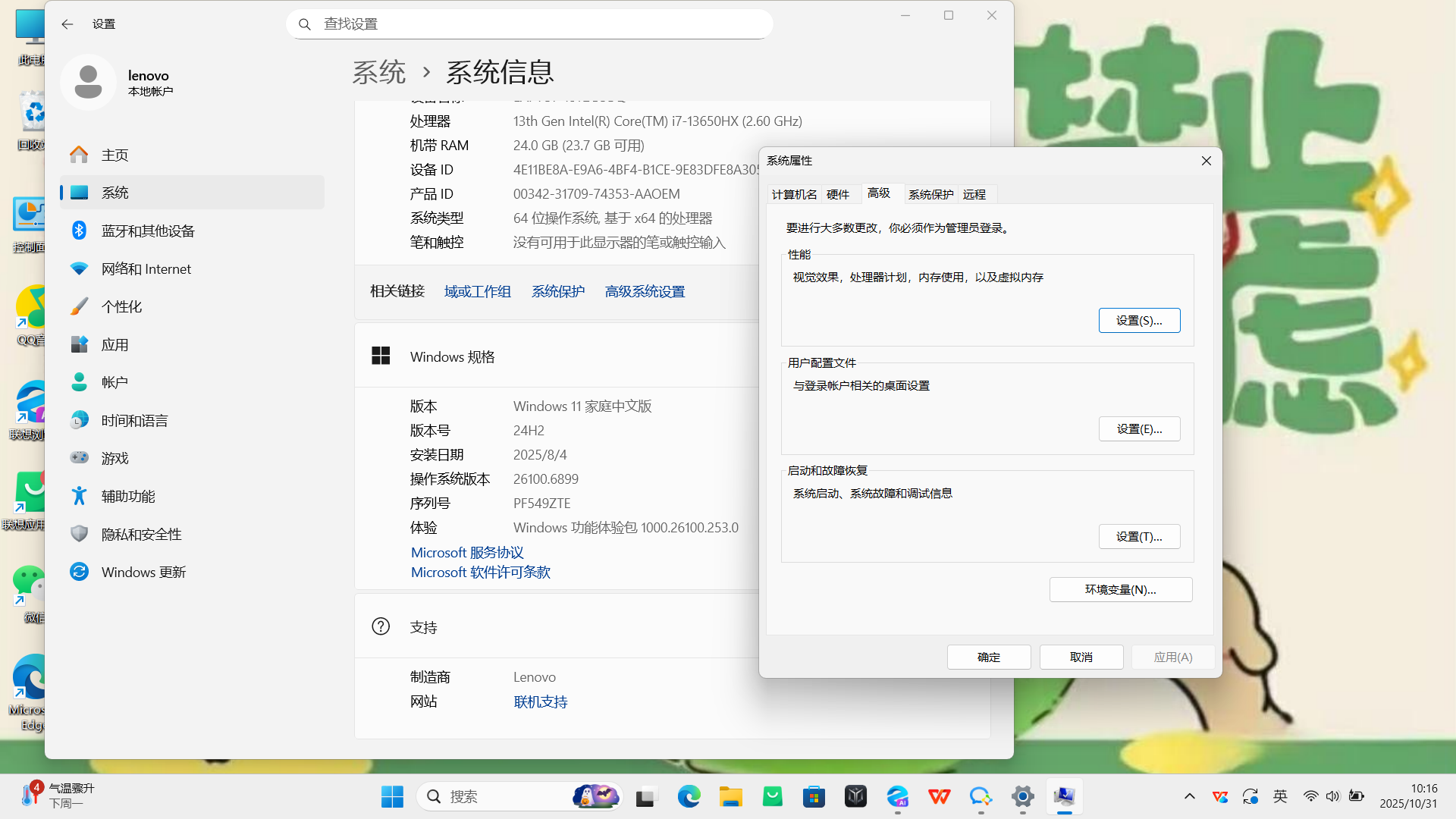The image size is (1456, 819).
Task: Click the back arrow in Settings
Action: click(67, 24)
